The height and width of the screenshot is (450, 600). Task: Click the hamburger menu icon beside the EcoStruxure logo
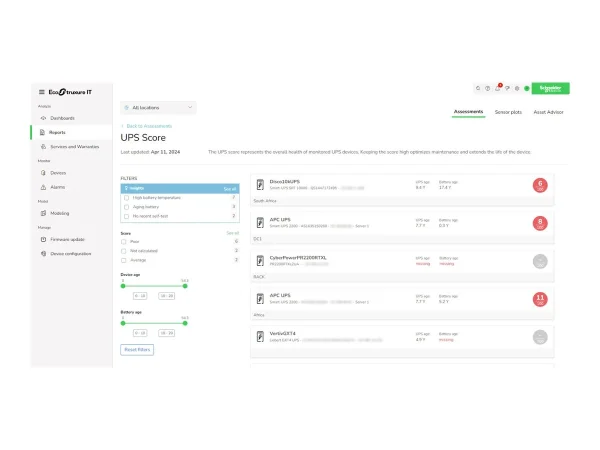coord(42,91)
